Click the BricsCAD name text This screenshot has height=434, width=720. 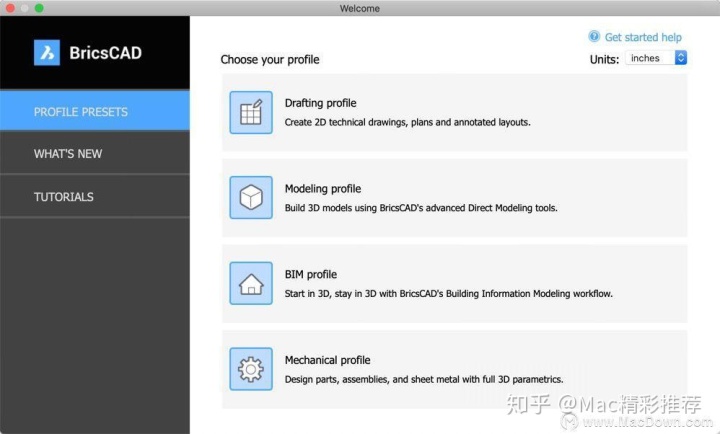[106, 53]
